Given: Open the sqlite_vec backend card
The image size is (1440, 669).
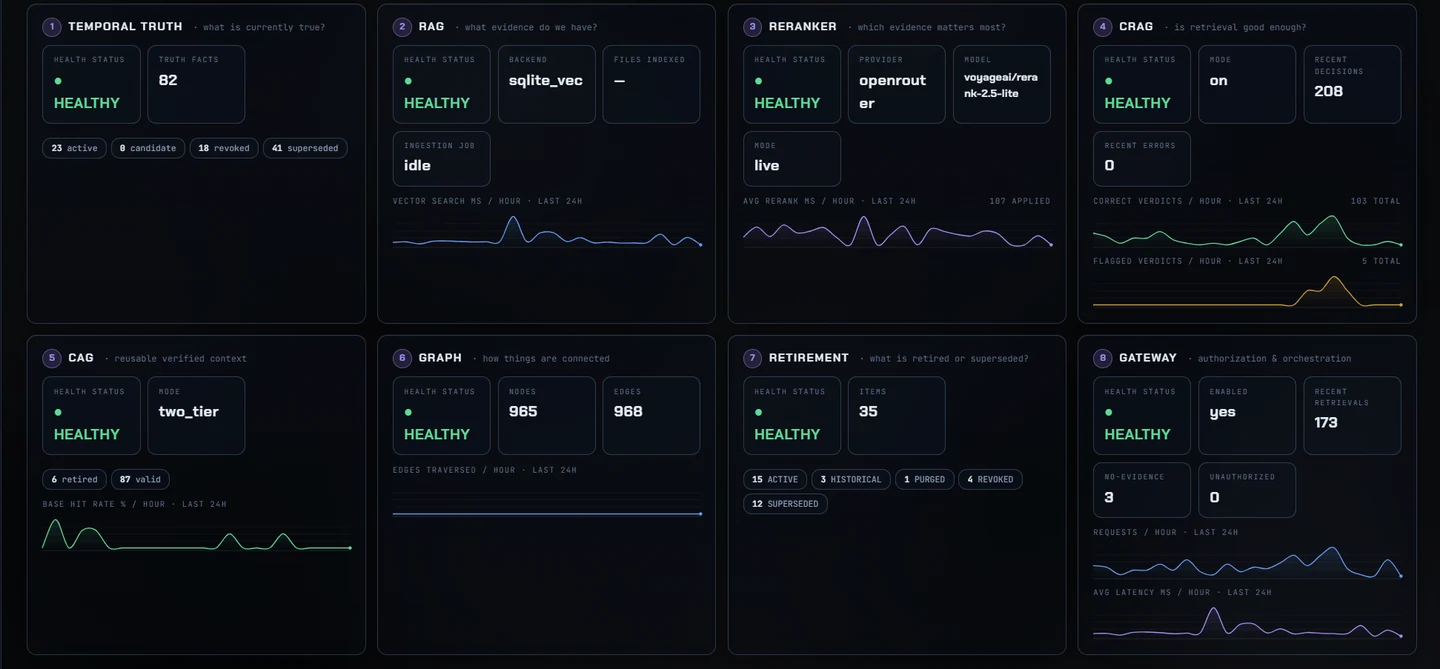Looking at the screenshot, I should click(546, 84).
